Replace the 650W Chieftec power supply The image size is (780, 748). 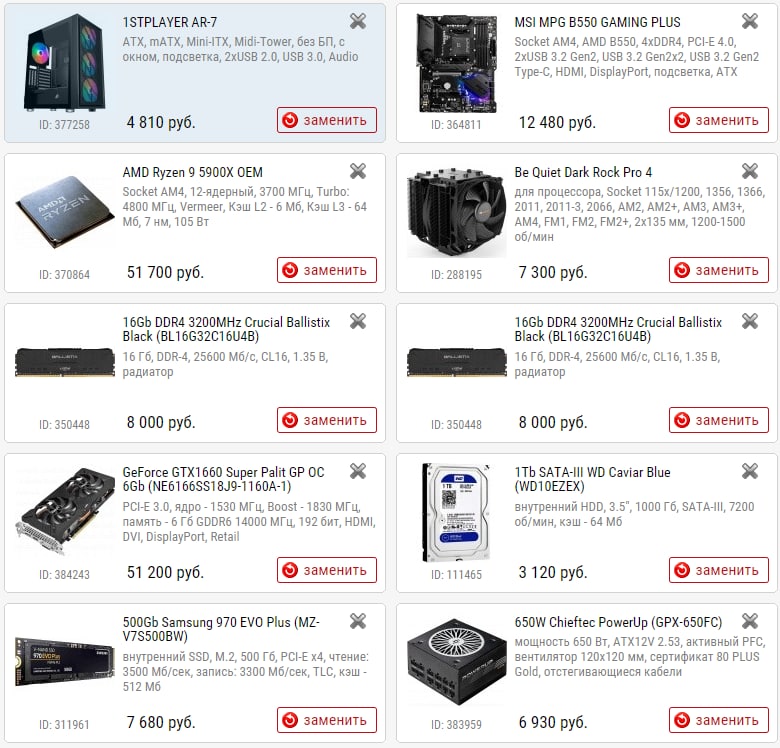tap(719, 720)
